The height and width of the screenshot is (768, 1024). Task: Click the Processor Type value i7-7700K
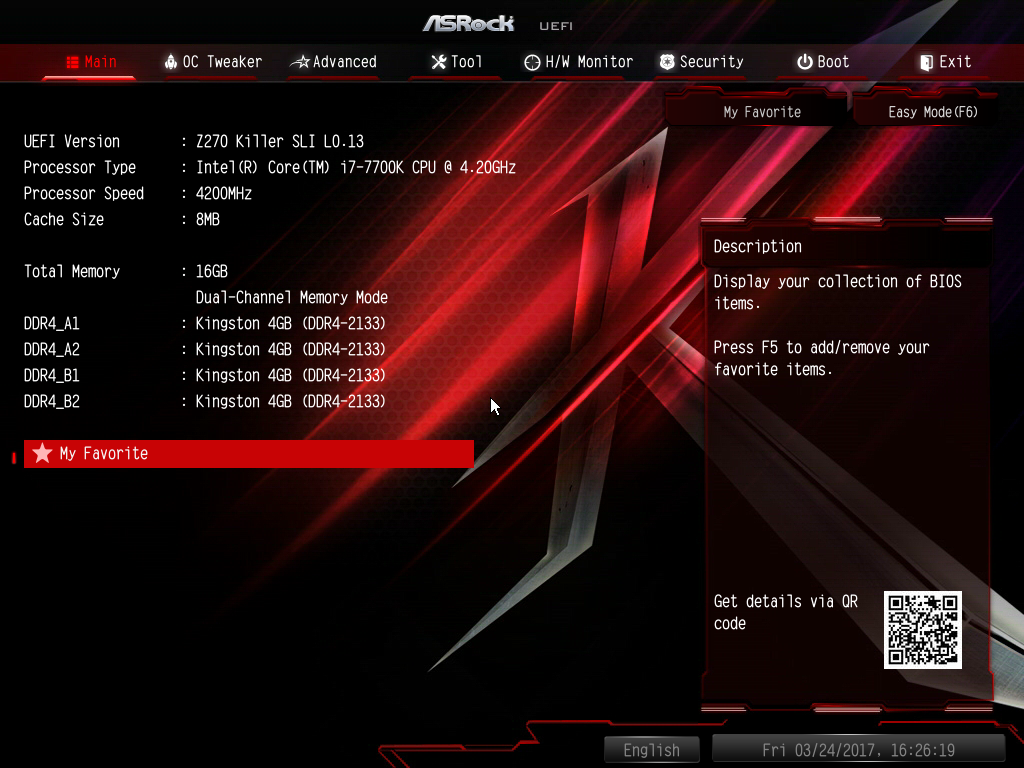(x=356, y=168)
